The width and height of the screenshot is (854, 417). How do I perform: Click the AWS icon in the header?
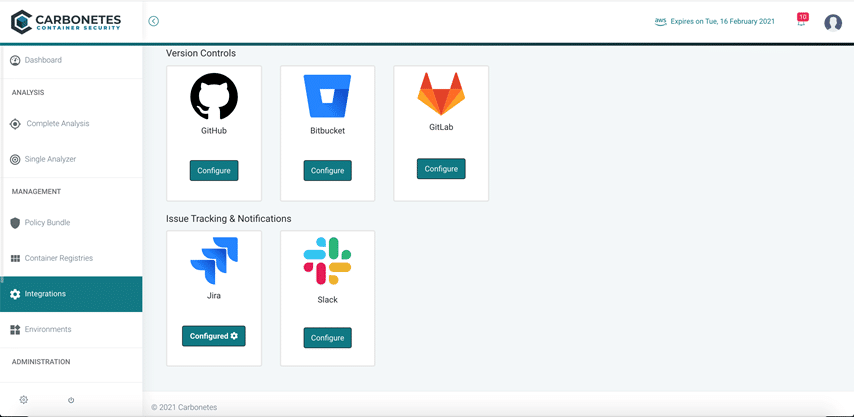tap(661, 22)
